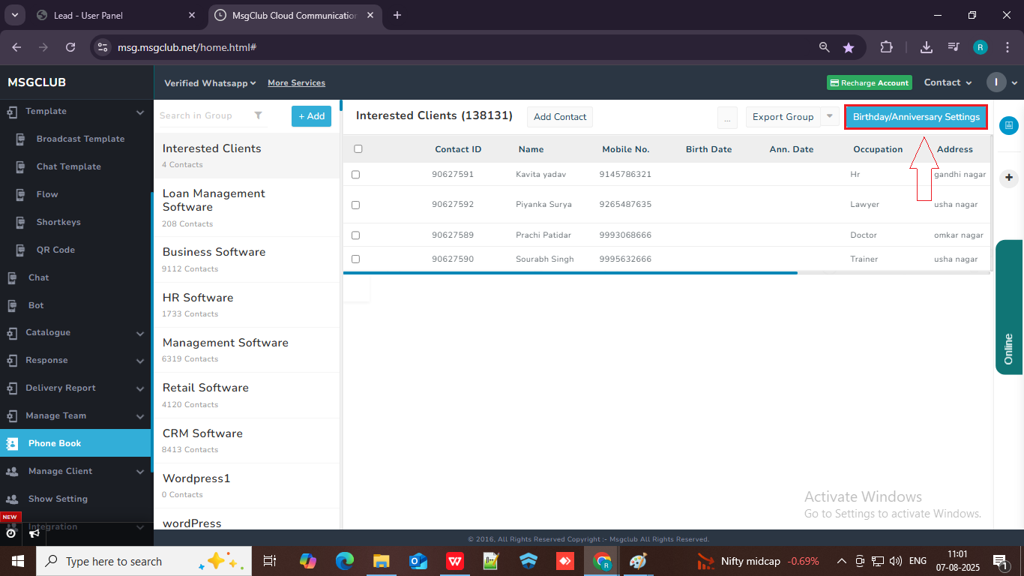Select the Loan Management Software group
The image size is (1024, 576).
tap(247, 208)
